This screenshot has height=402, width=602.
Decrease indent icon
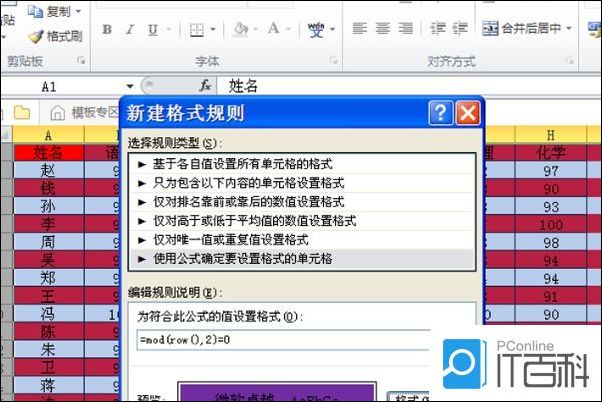437,29
